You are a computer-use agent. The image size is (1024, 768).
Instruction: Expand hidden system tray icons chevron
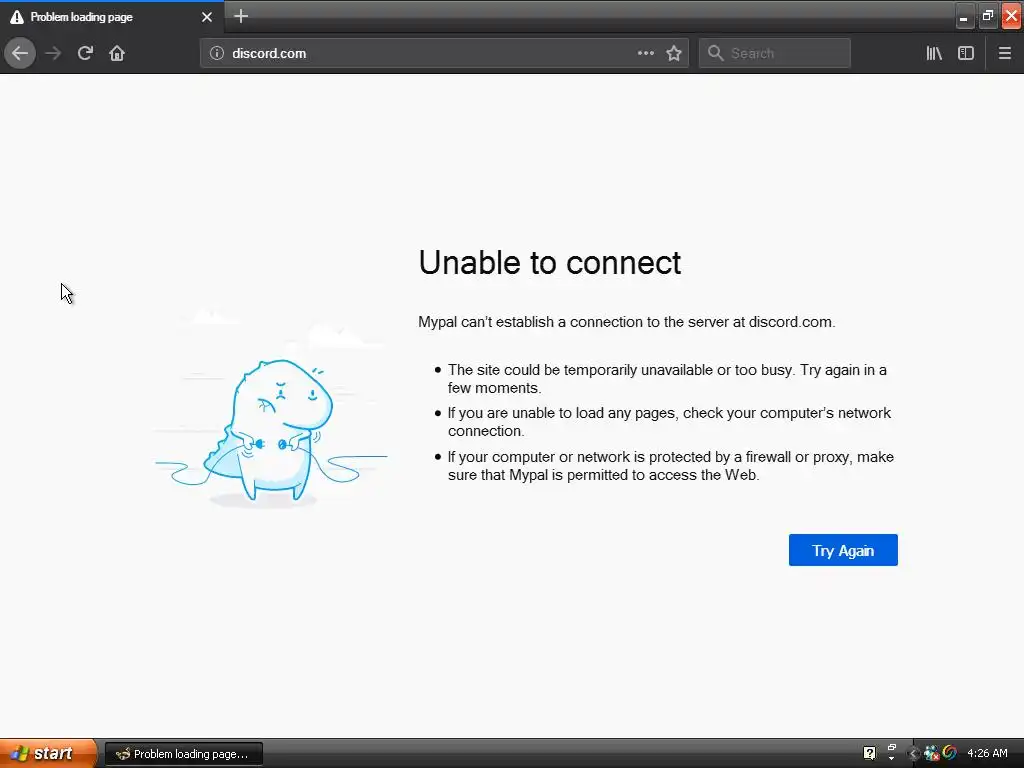pos(914,754)
